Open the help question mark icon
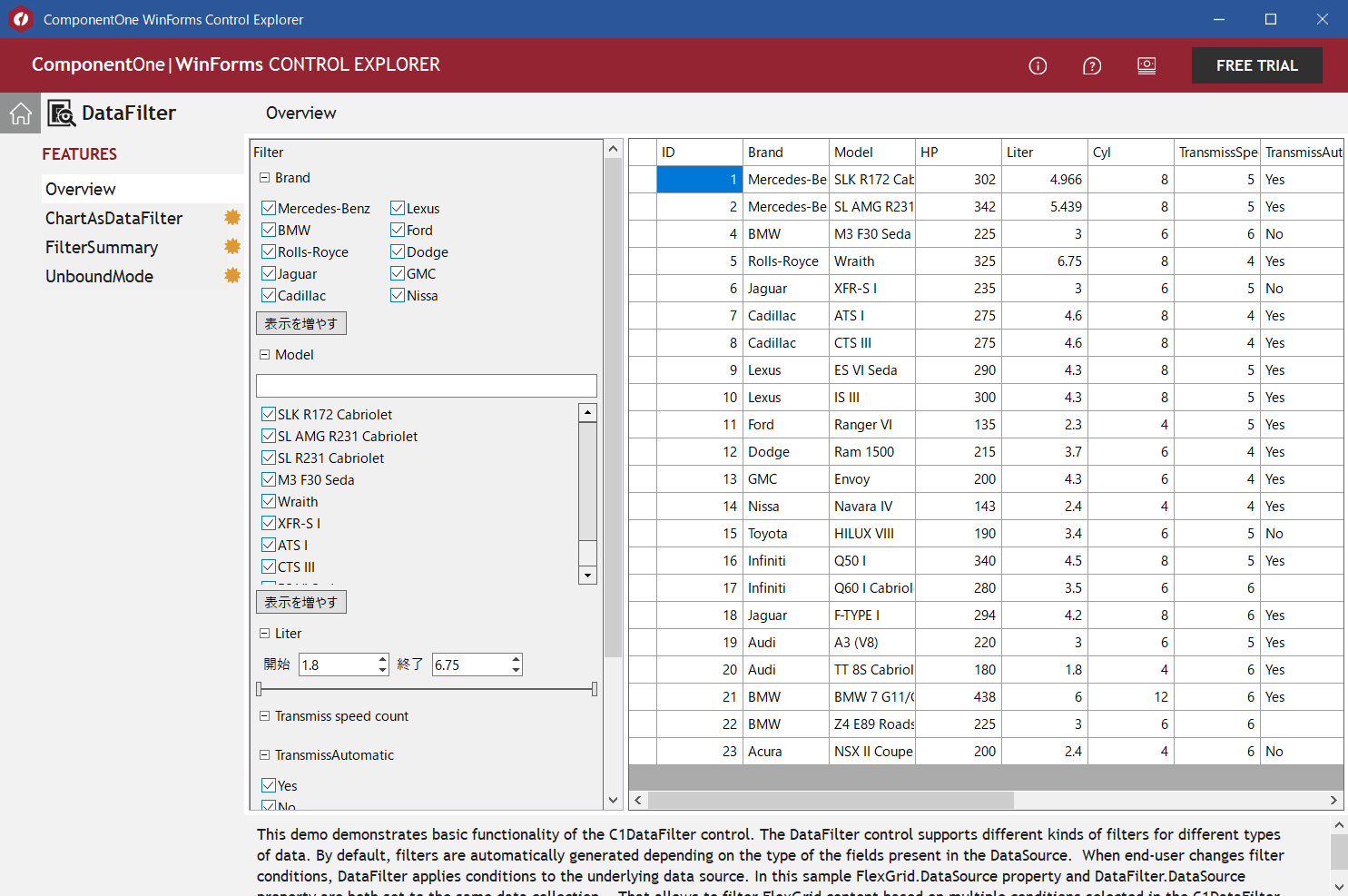This screenshot has width=1348, height=896. point(1092,65)
